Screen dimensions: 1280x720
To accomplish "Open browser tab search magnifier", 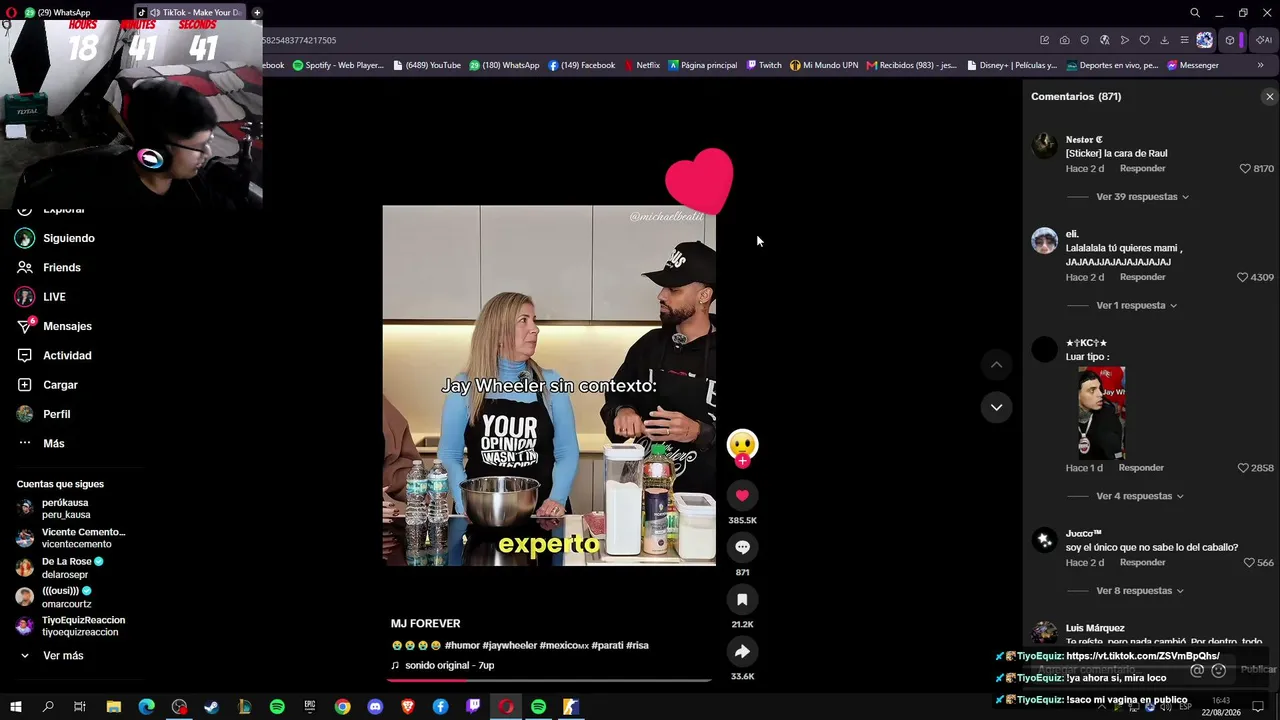I will 1195,13.
